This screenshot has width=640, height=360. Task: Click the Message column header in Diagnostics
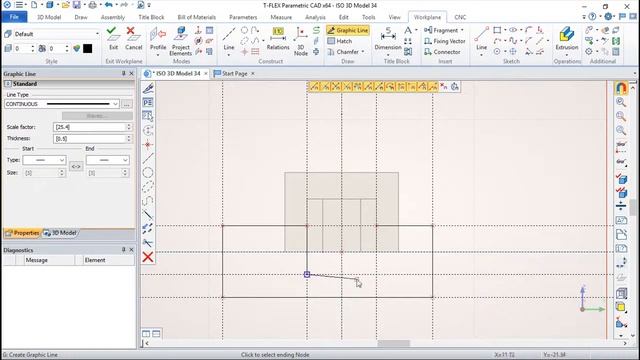tap(36, 260)
